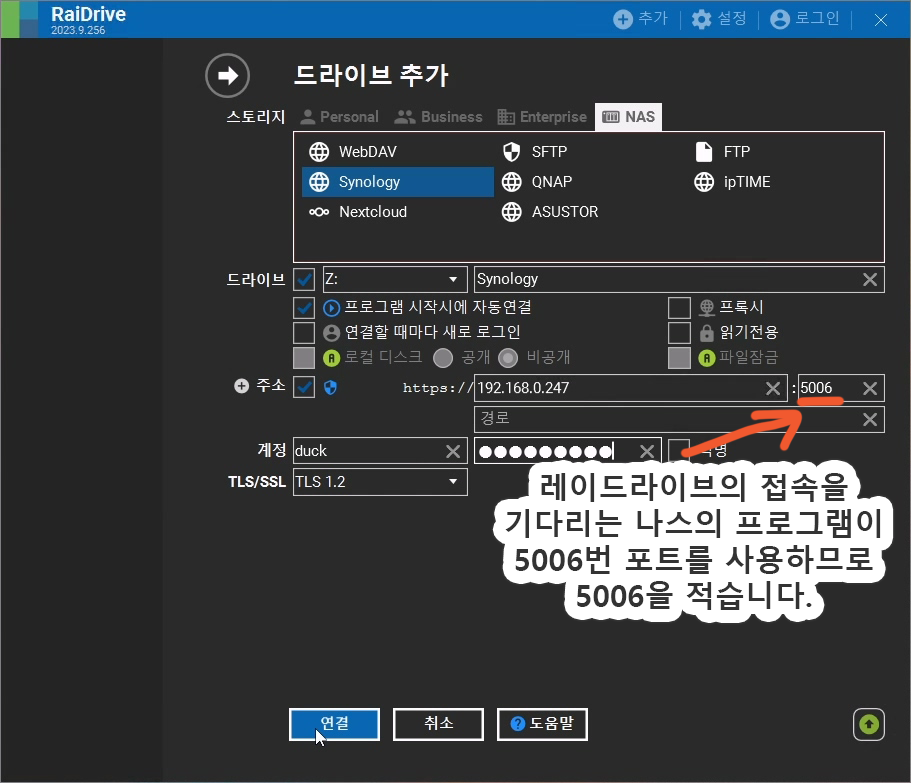Toggle the 파일잠금 checkbox
The image size is (911, 783).
679,358
